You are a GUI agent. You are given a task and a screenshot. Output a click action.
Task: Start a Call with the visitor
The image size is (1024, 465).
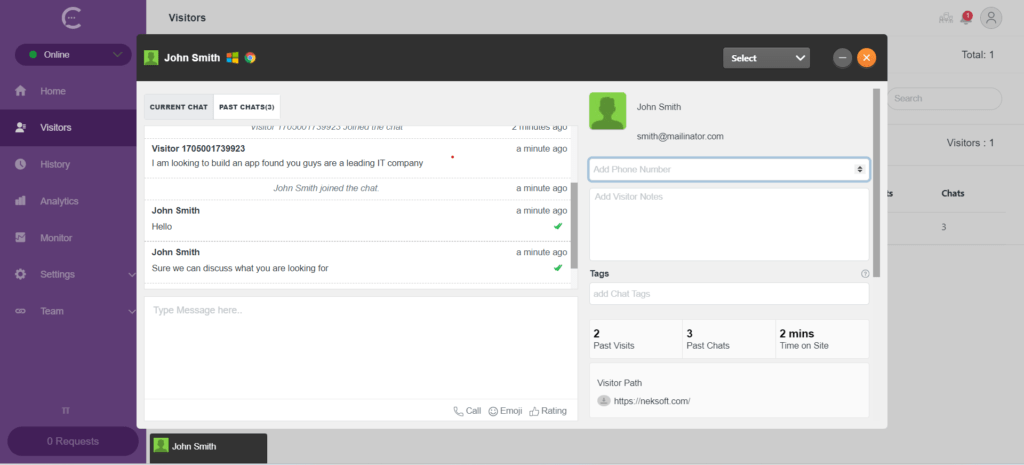pos(467,411)
